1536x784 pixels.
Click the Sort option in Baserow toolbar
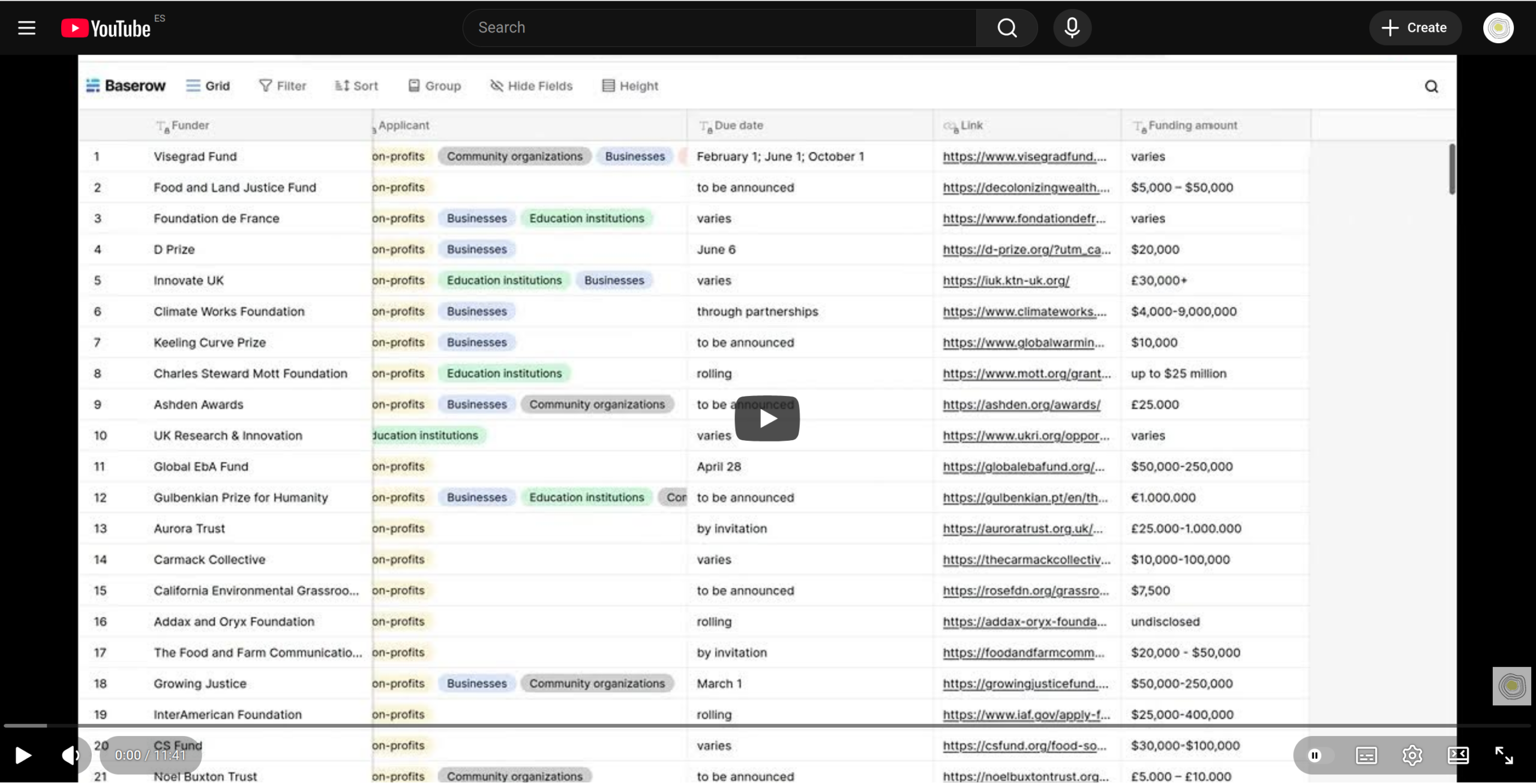356,86
